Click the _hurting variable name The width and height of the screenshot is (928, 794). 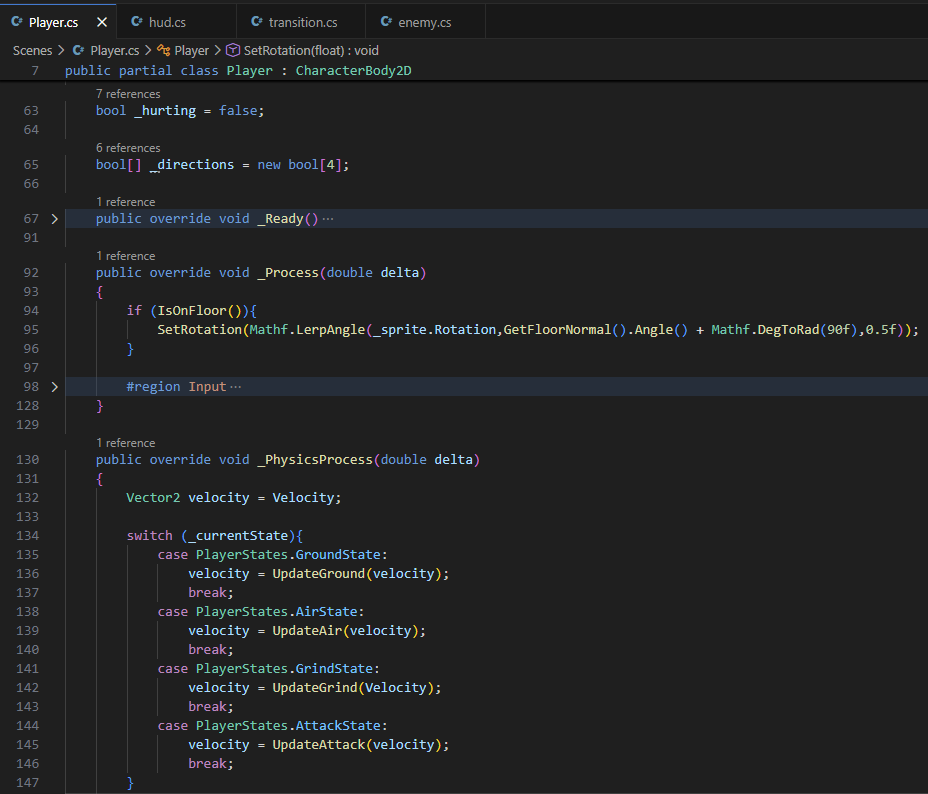165,111
